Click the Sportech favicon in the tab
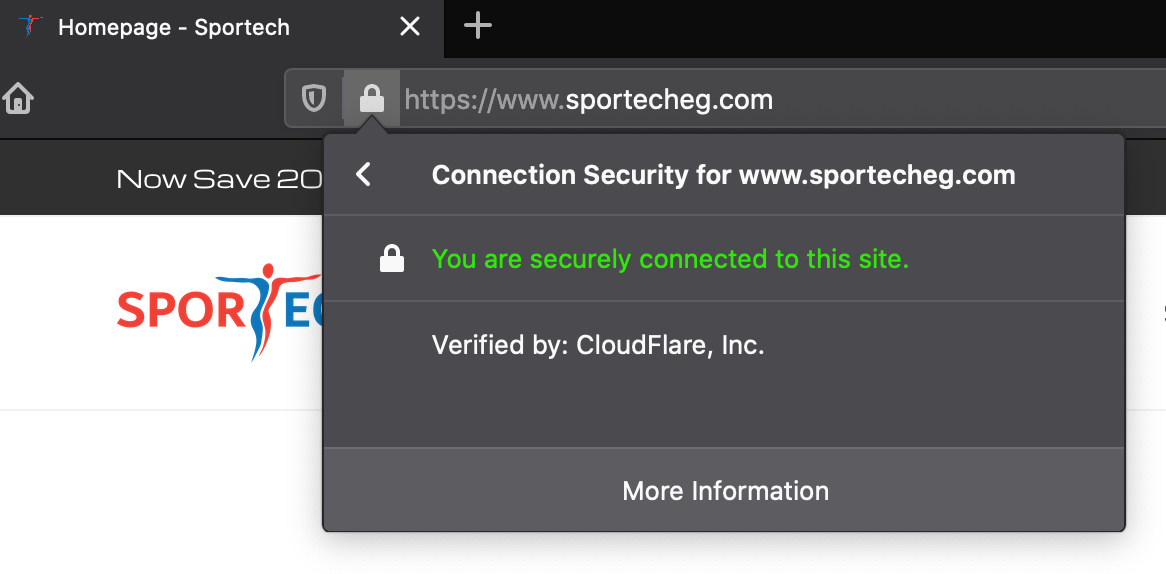The height and width of the screenshot is (574, 1166). (x=30, y=27)
